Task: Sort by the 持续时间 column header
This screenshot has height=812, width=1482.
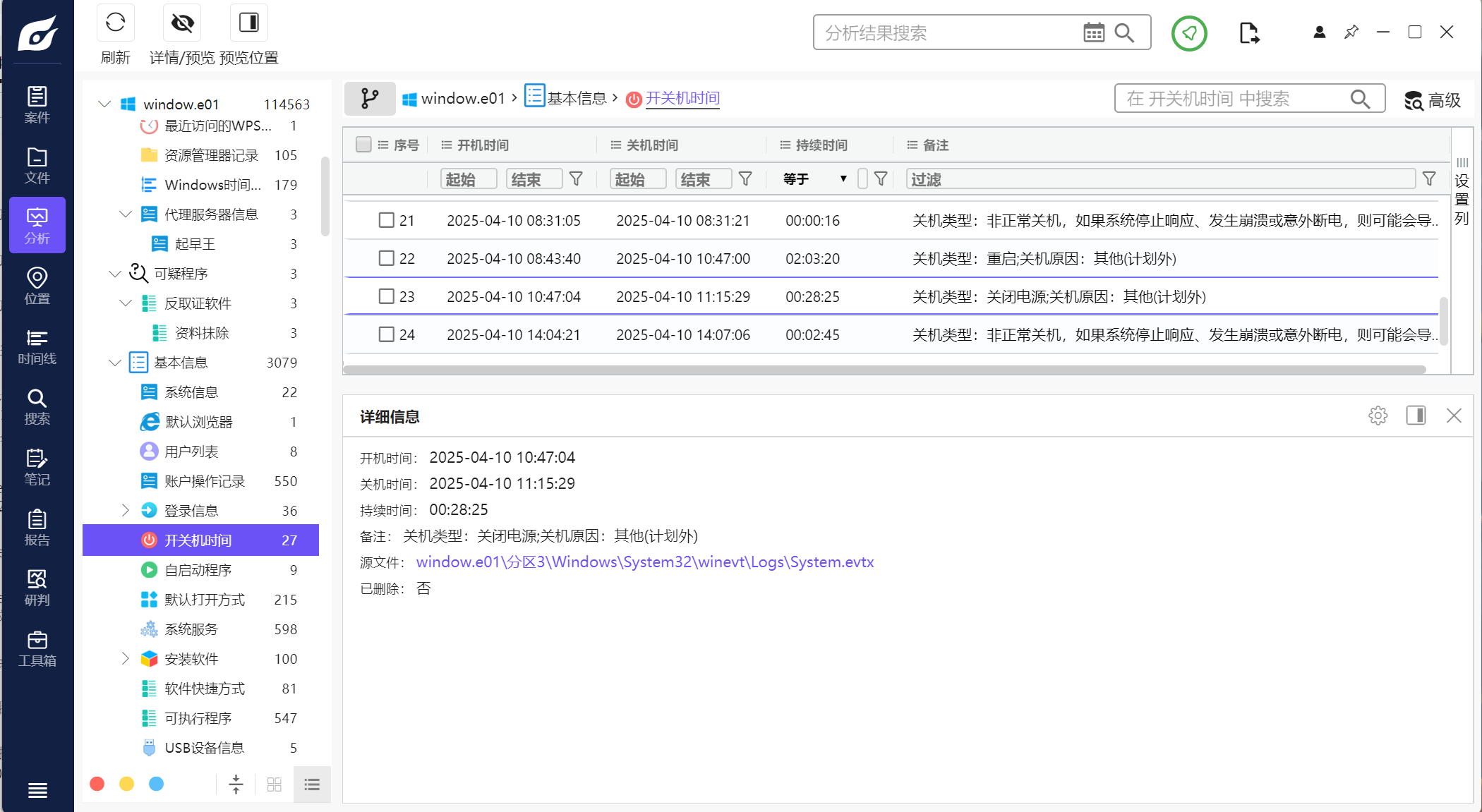Action: pyautogui.click(x=821, y=145)
